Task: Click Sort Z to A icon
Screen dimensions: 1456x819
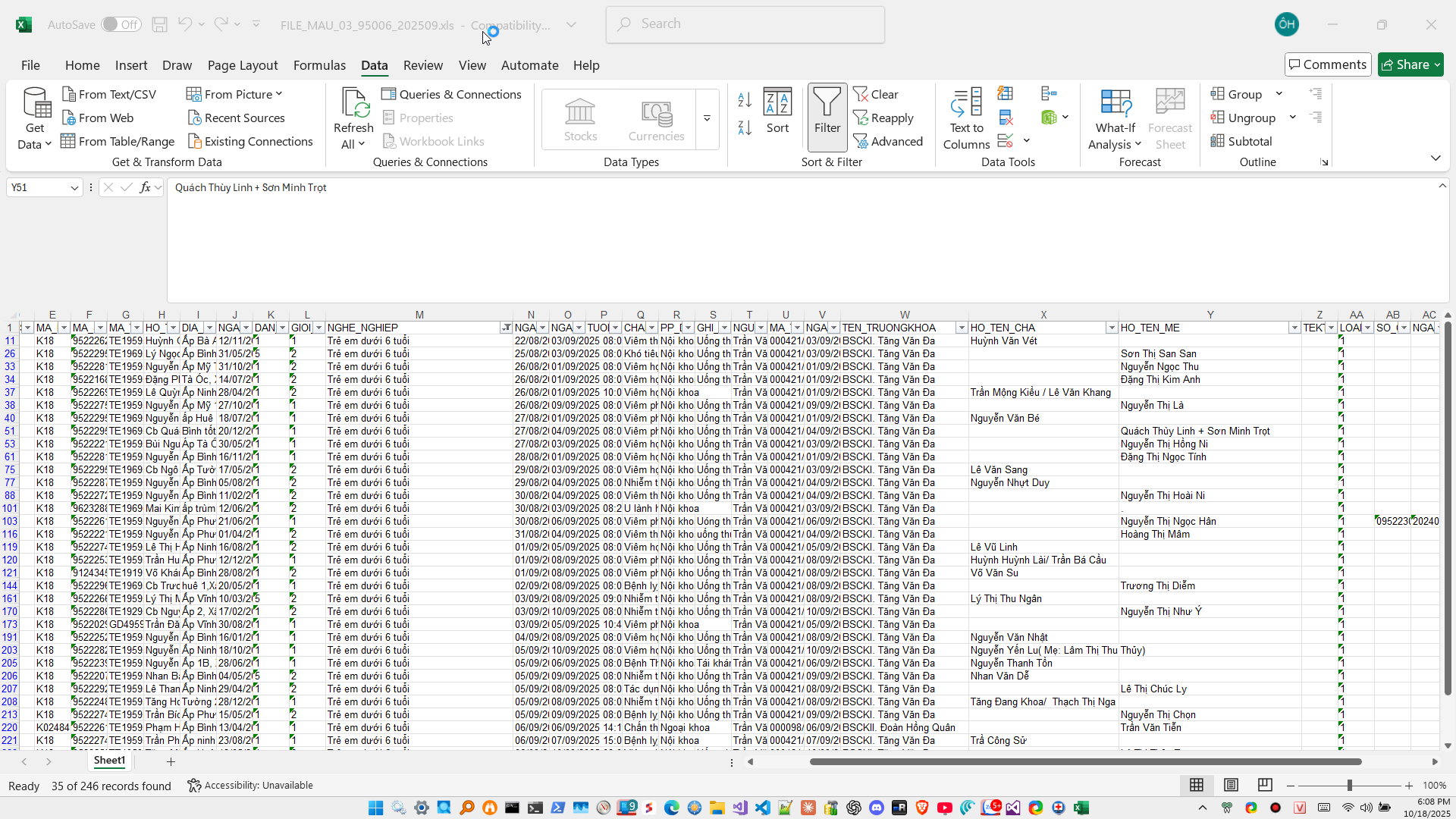Action: click(745, 128)
